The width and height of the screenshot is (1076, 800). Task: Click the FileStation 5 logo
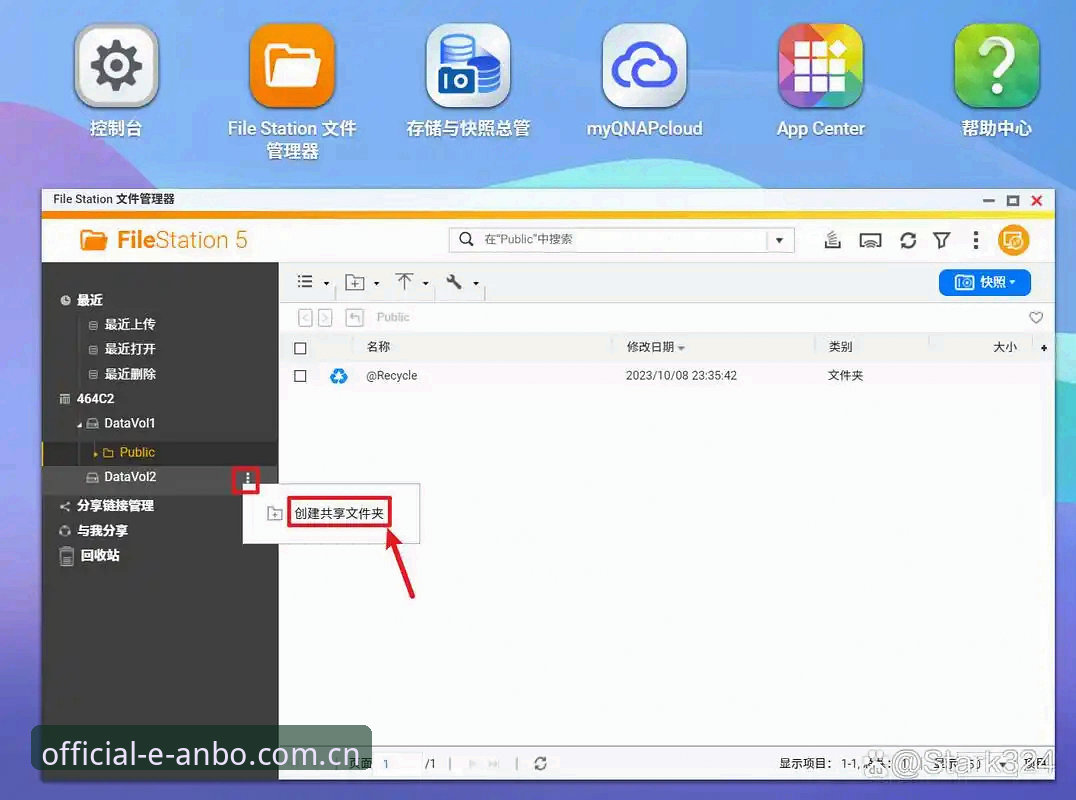[163, 240]
